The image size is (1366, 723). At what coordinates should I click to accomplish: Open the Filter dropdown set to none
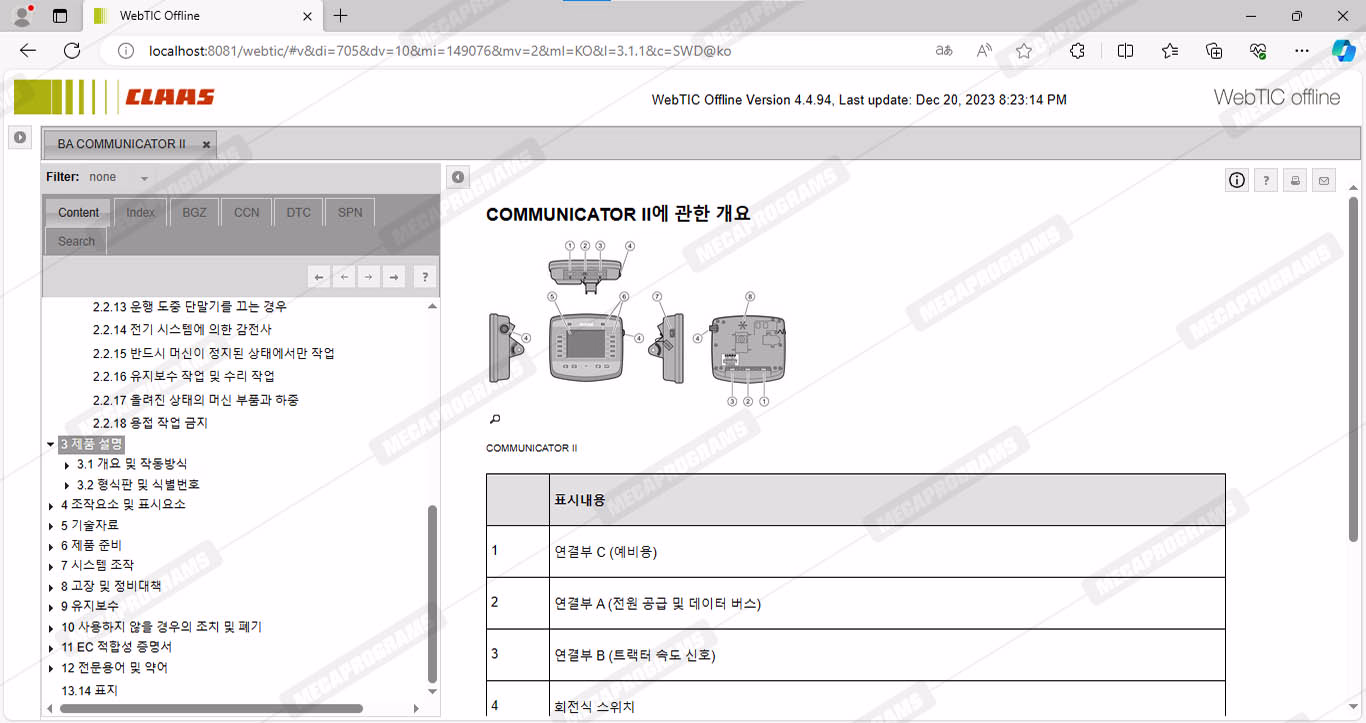(119, 177)
